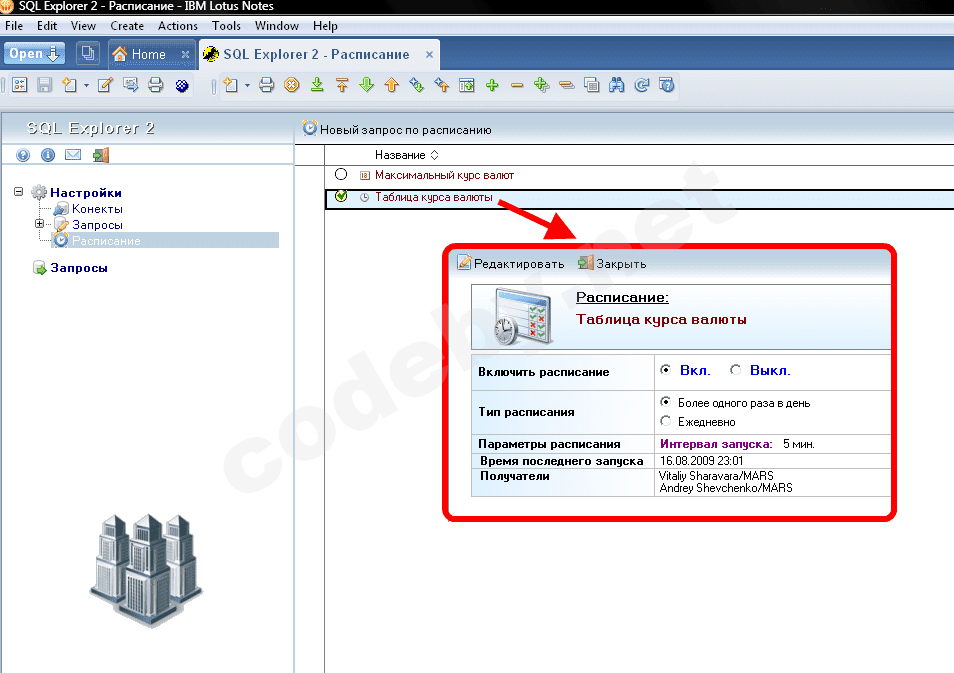Click the Редактировать button

coord(511,263)
